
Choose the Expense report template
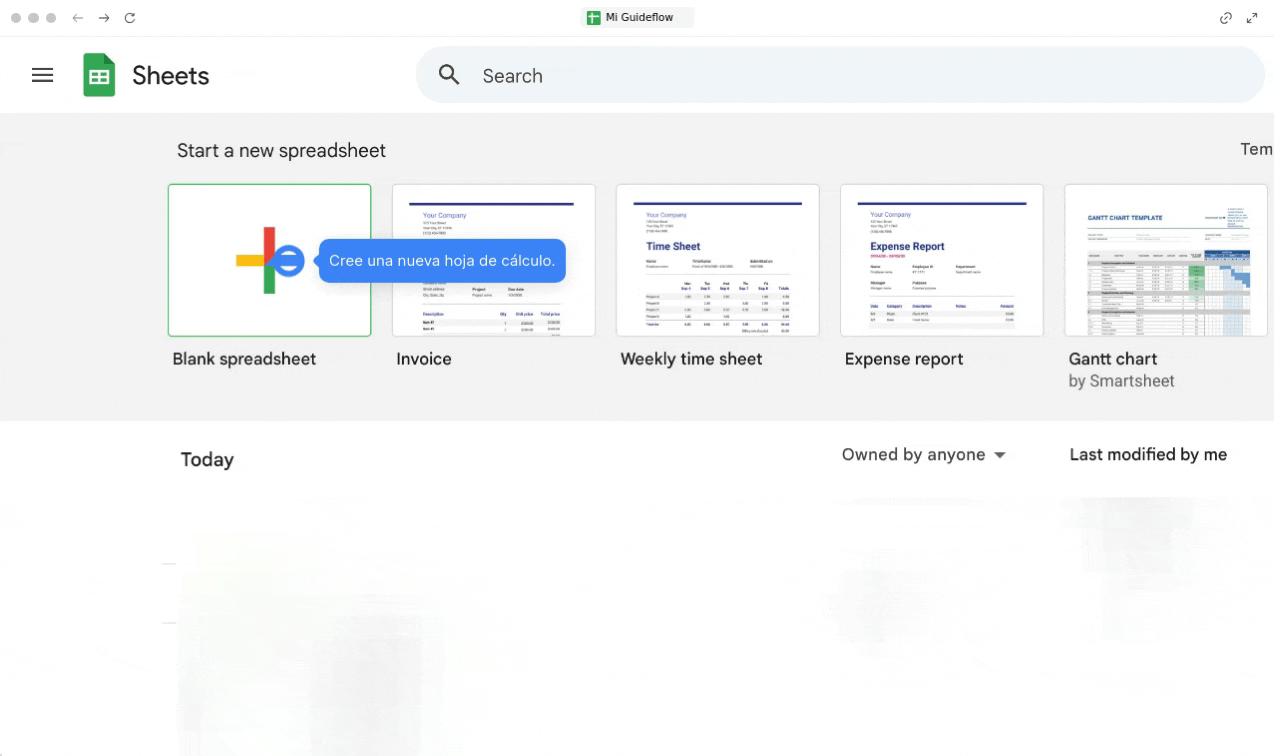pos(941,260)
